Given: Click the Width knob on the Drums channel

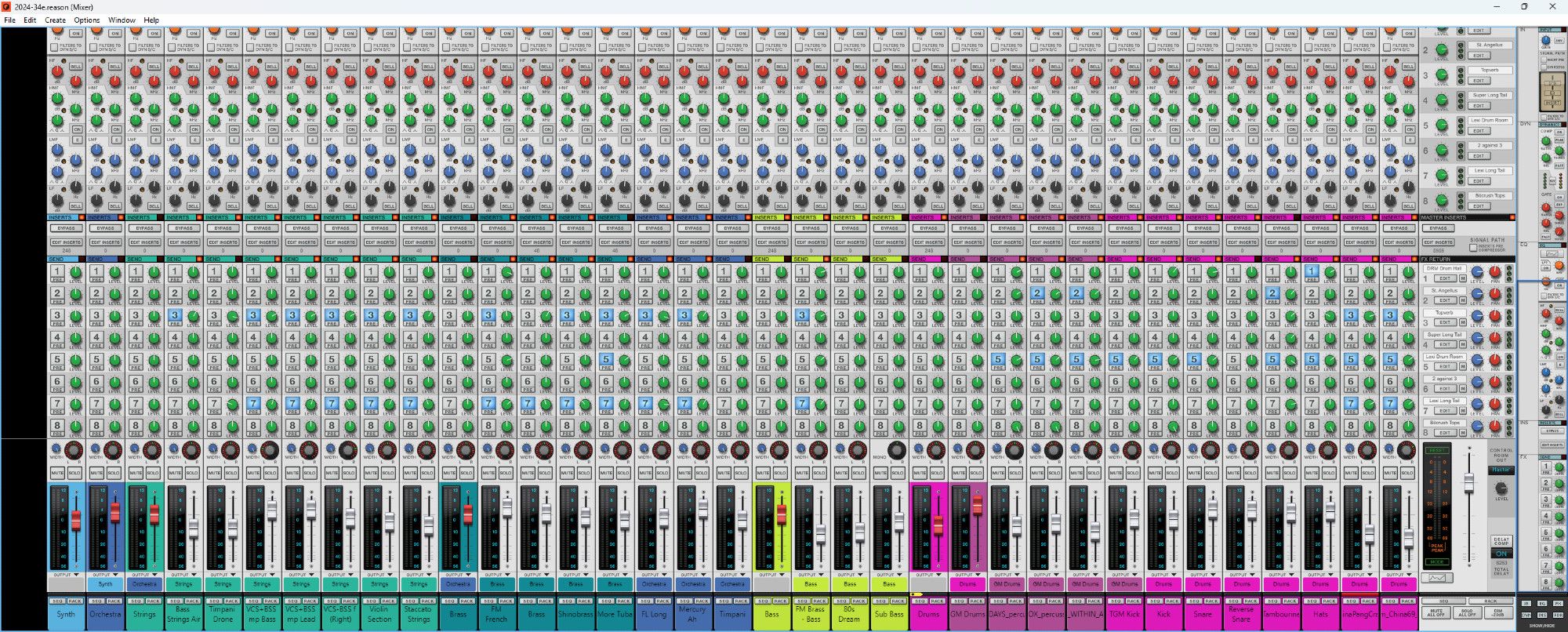Looking at the screenshot, I should 919,449.
